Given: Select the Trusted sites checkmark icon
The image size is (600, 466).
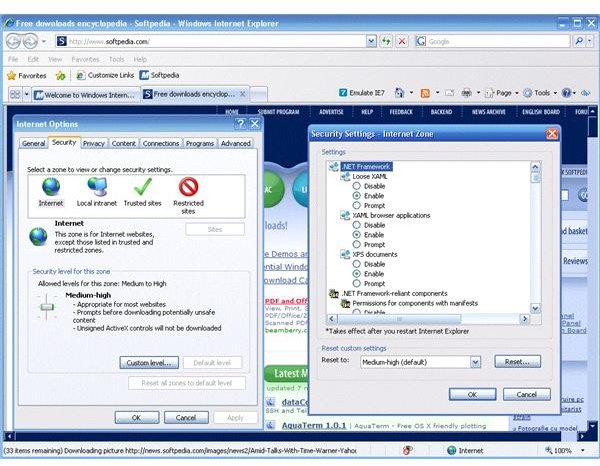Looking at the screenshot, I should pyautogui.click(x=143, y=187).
